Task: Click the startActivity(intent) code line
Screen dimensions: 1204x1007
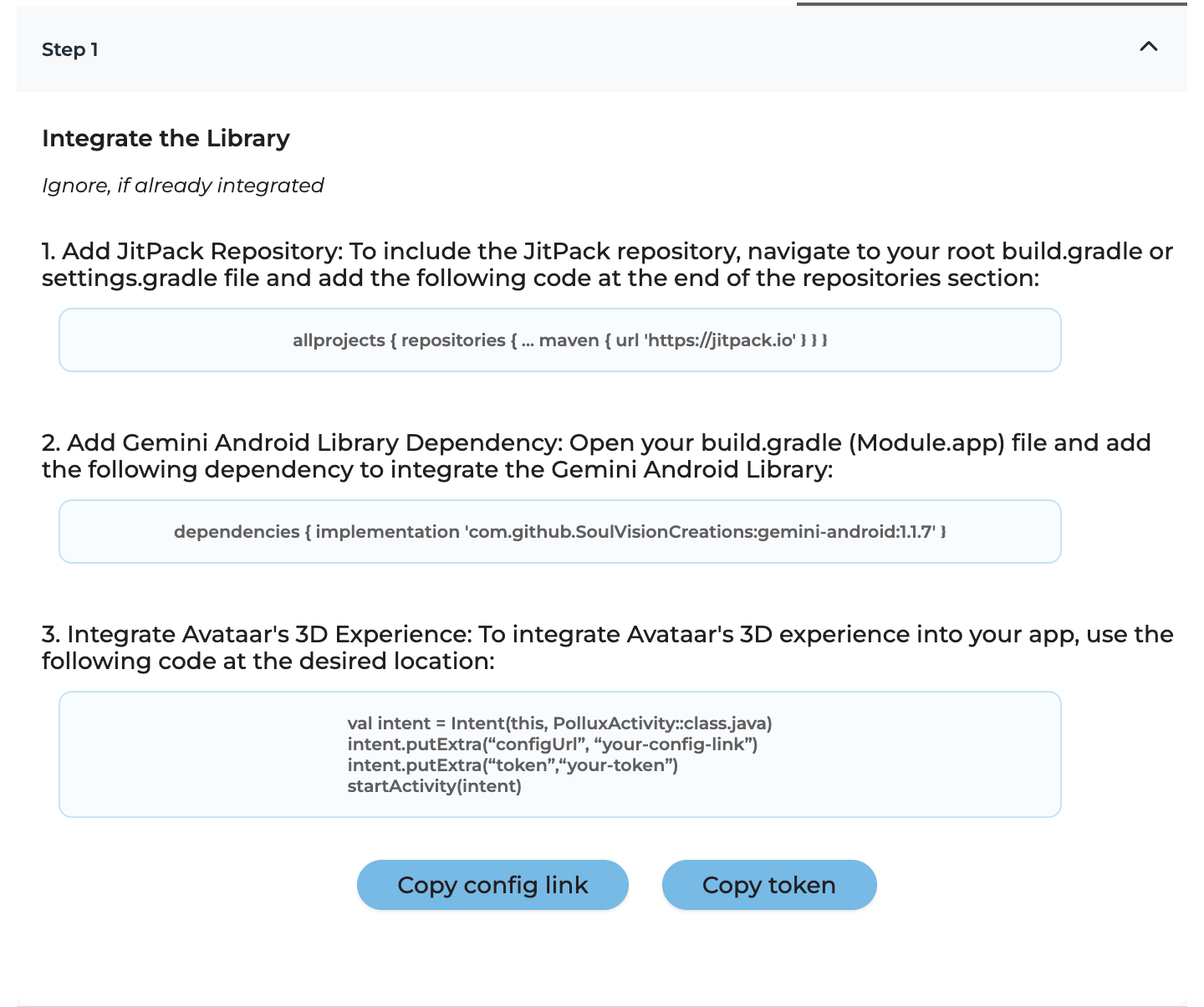Action: click(434, 786)
